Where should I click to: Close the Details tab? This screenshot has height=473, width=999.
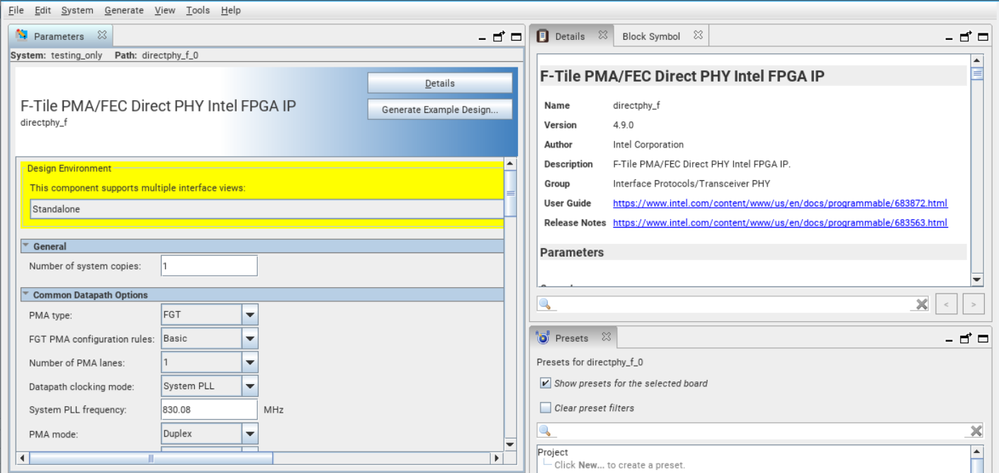tap(603, 35)
